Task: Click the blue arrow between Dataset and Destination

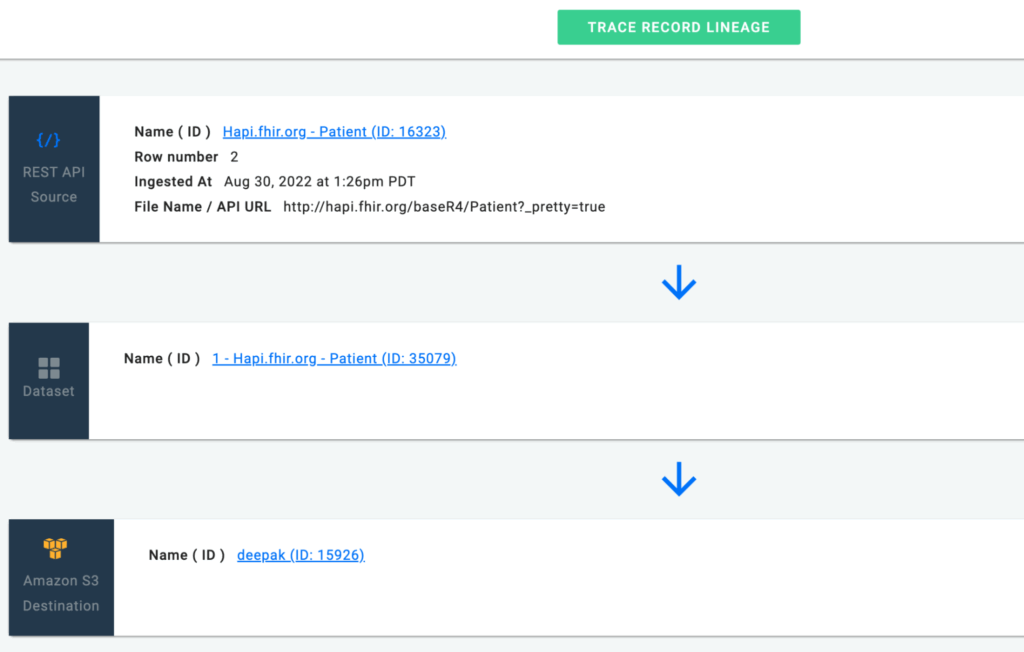Action: click(679, 478)
